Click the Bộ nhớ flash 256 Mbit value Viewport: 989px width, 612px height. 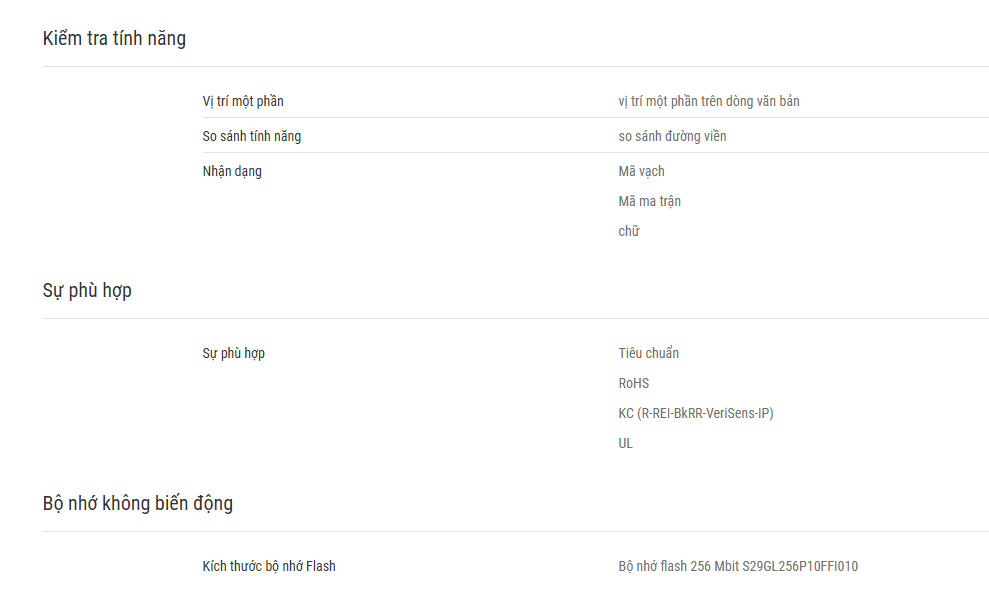click(x=679, y=567)
